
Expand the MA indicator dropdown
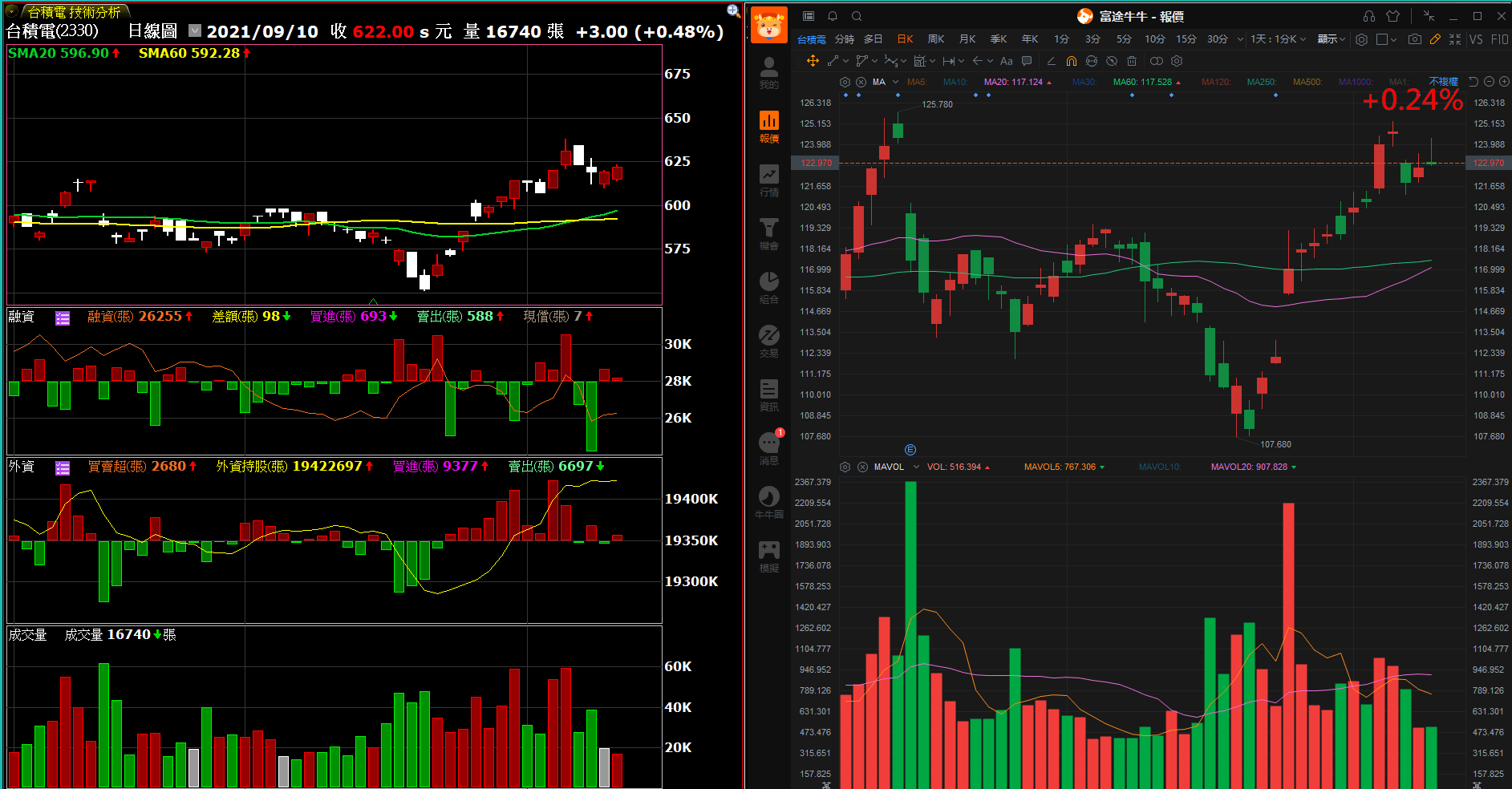pyautogui.click(x=896, y=82)
